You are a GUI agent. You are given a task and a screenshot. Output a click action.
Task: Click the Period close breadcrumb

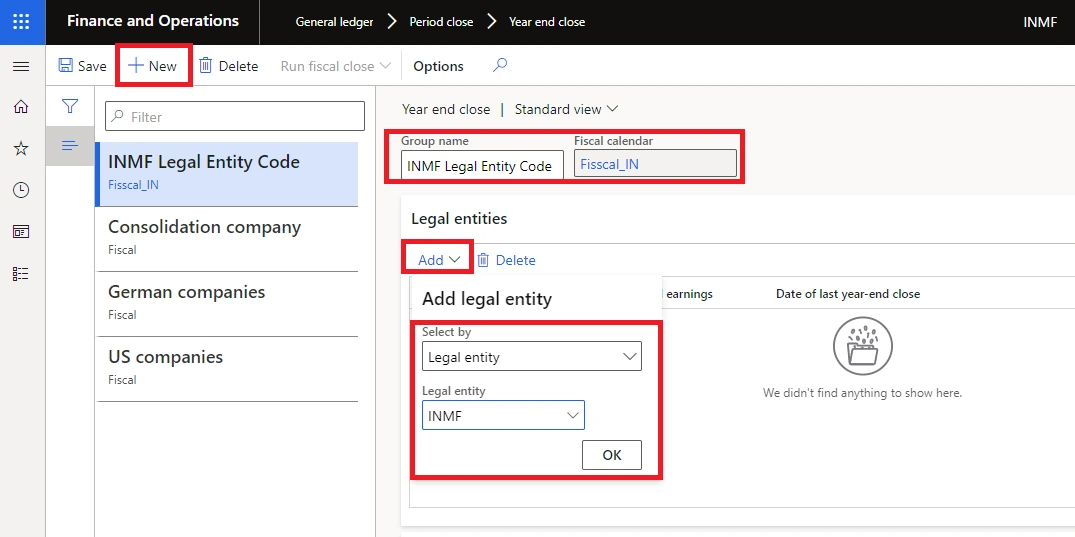pos(441,22)
